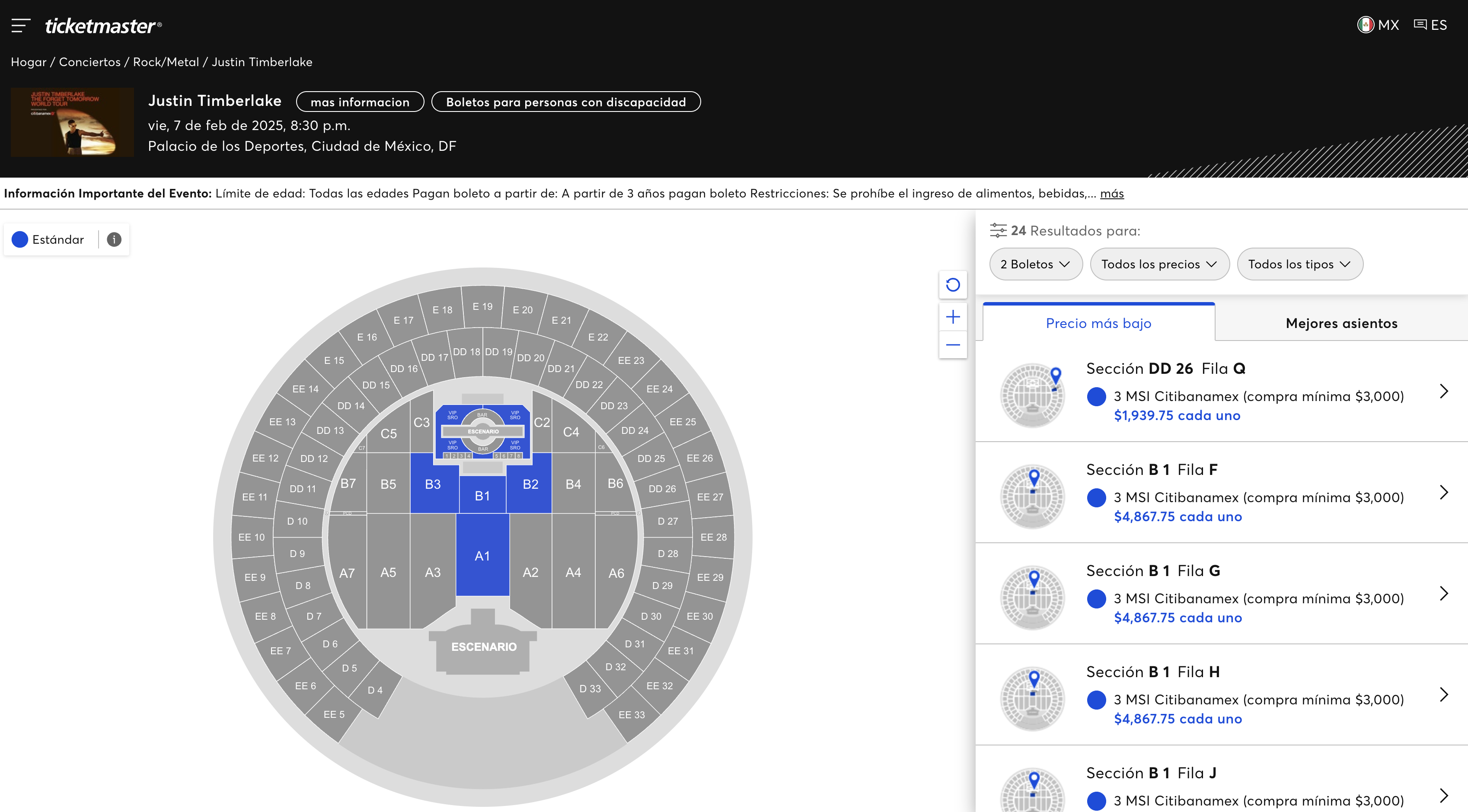Click the ES language icon
Screen dimensions: 1468x812
pos(1420,25)
